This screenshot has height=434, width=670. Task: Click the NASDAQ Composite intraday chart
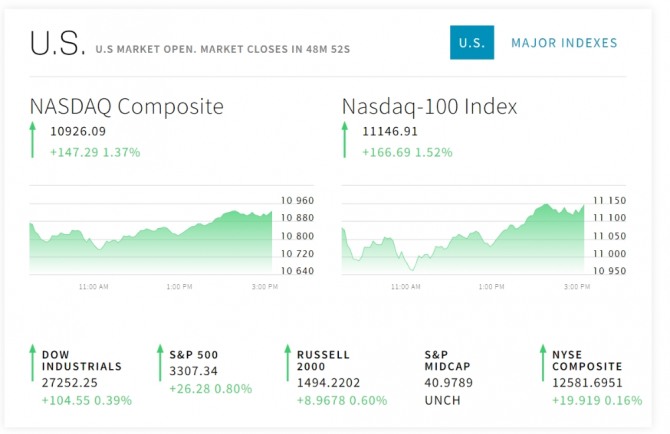pyautogui.click(x=150, y=237)
